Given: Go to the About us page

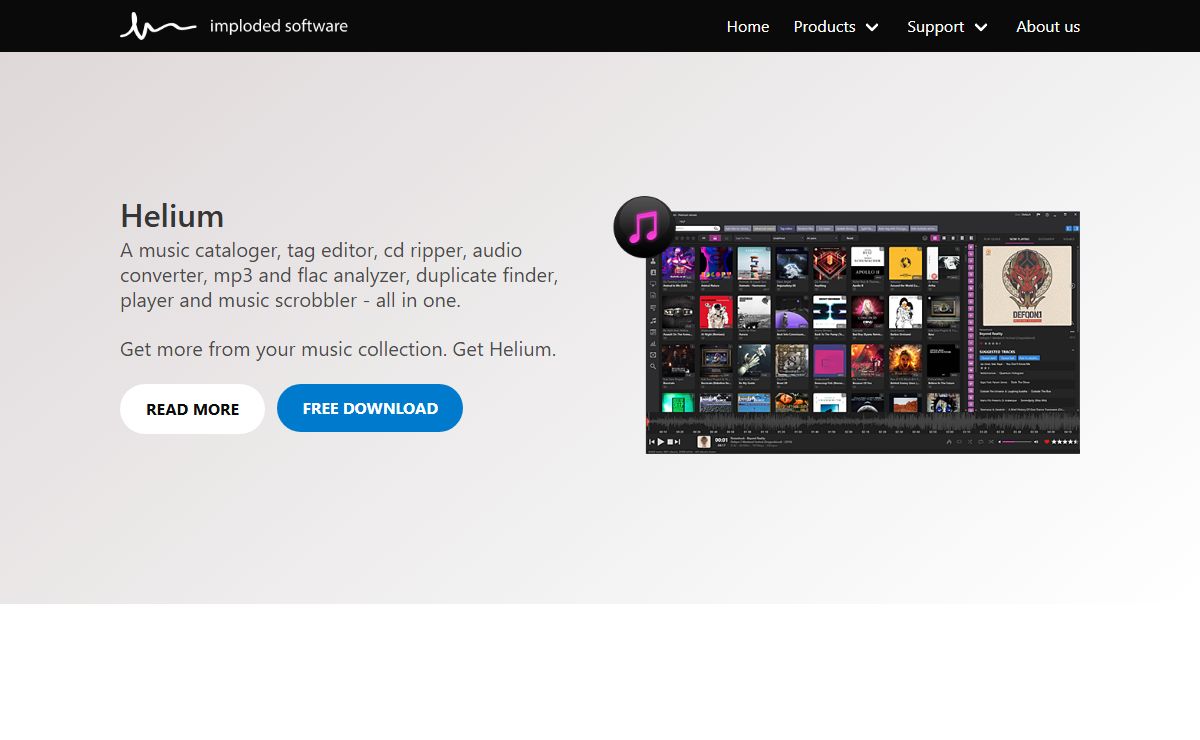Looking at the screenshot, I should tap(1048, 27).
